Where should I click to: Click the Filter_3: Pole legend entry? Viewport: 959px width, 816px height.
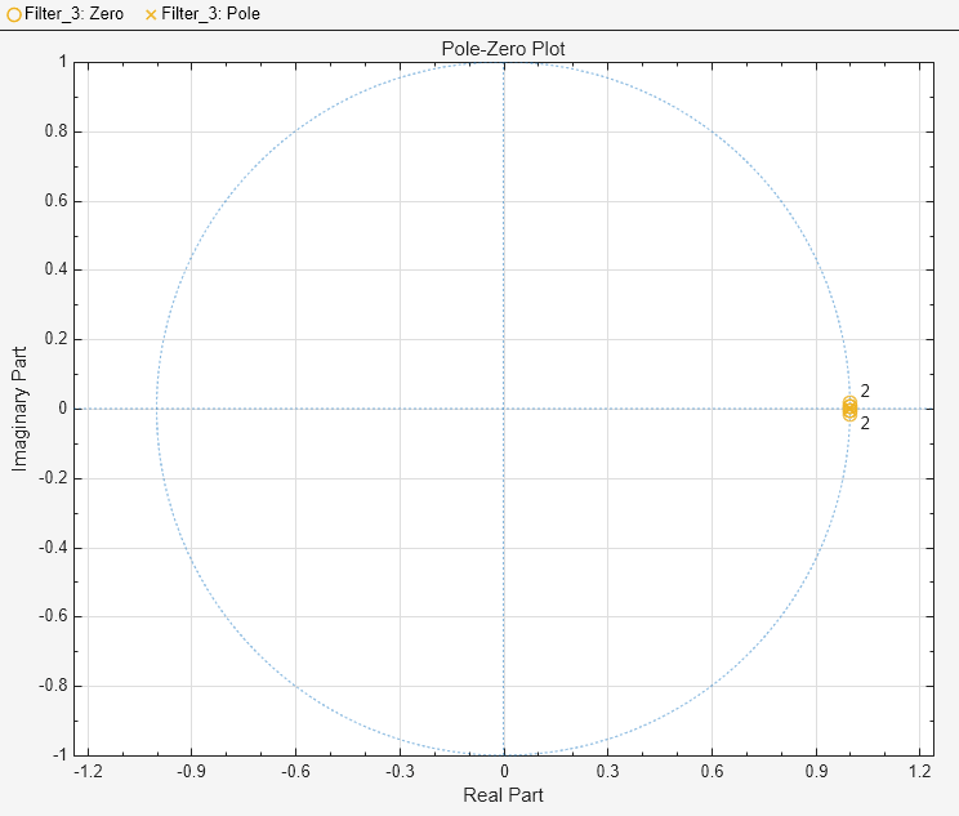203,13
